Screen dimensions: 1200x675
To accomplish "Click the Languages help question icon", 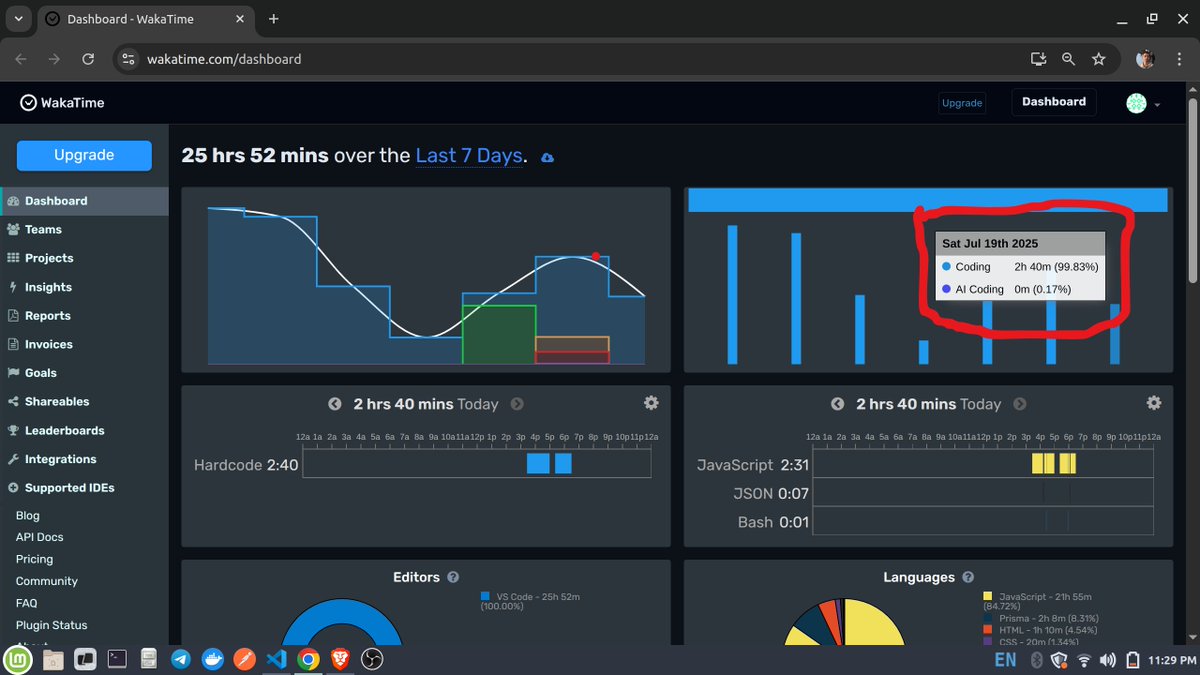I will click(x=968, y=577).
